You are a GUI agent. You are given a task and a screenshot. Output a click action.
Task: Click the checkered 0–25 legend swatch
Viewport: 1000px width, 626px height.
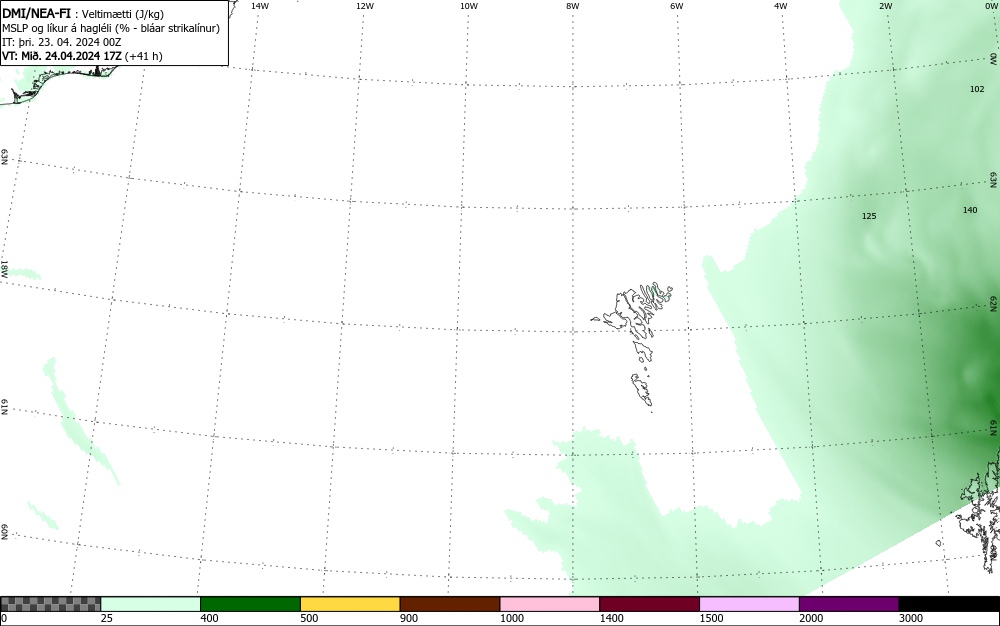point(50,604)
